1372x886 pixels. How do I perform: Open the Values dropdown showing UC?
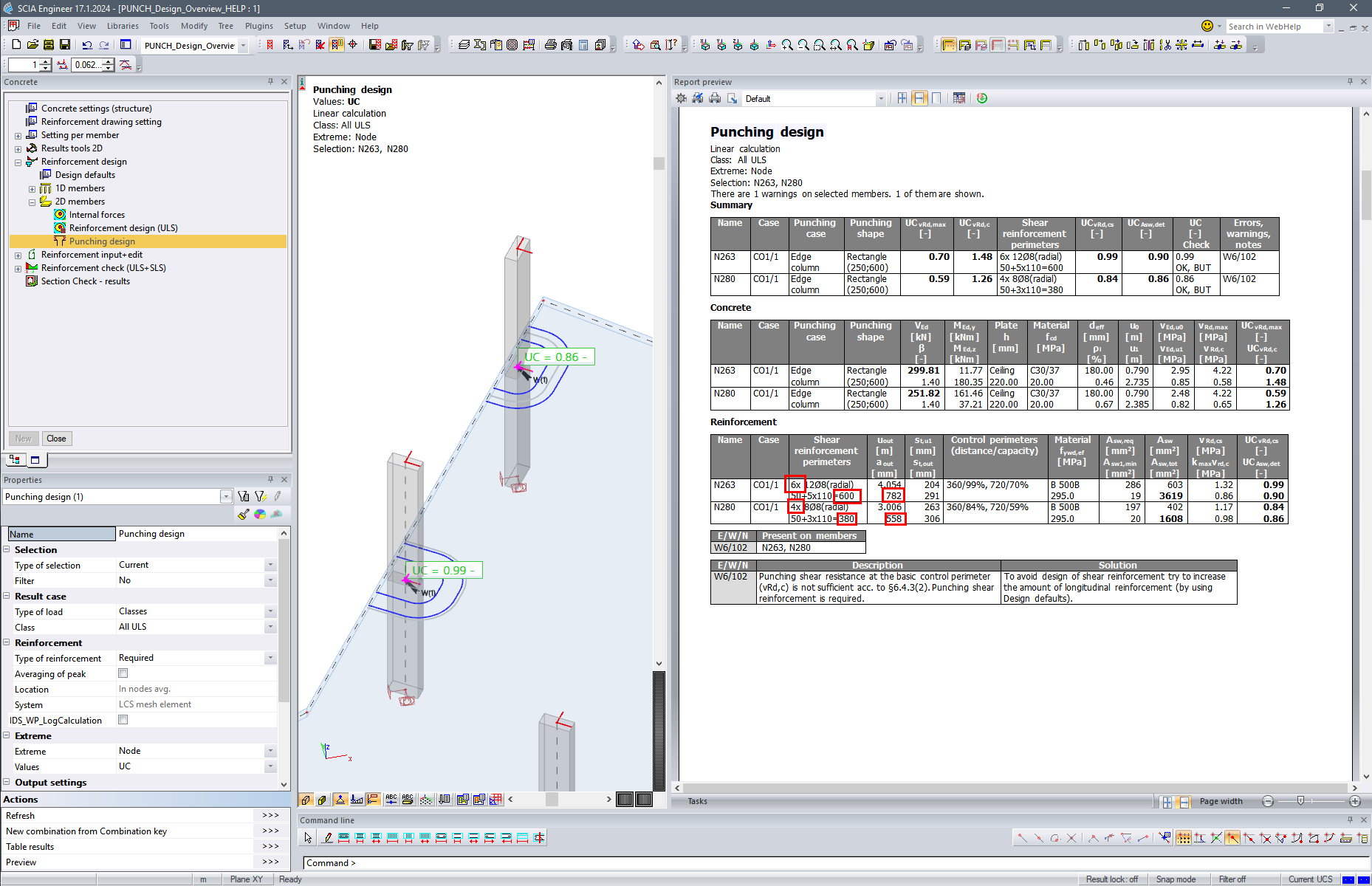point(270,766)
